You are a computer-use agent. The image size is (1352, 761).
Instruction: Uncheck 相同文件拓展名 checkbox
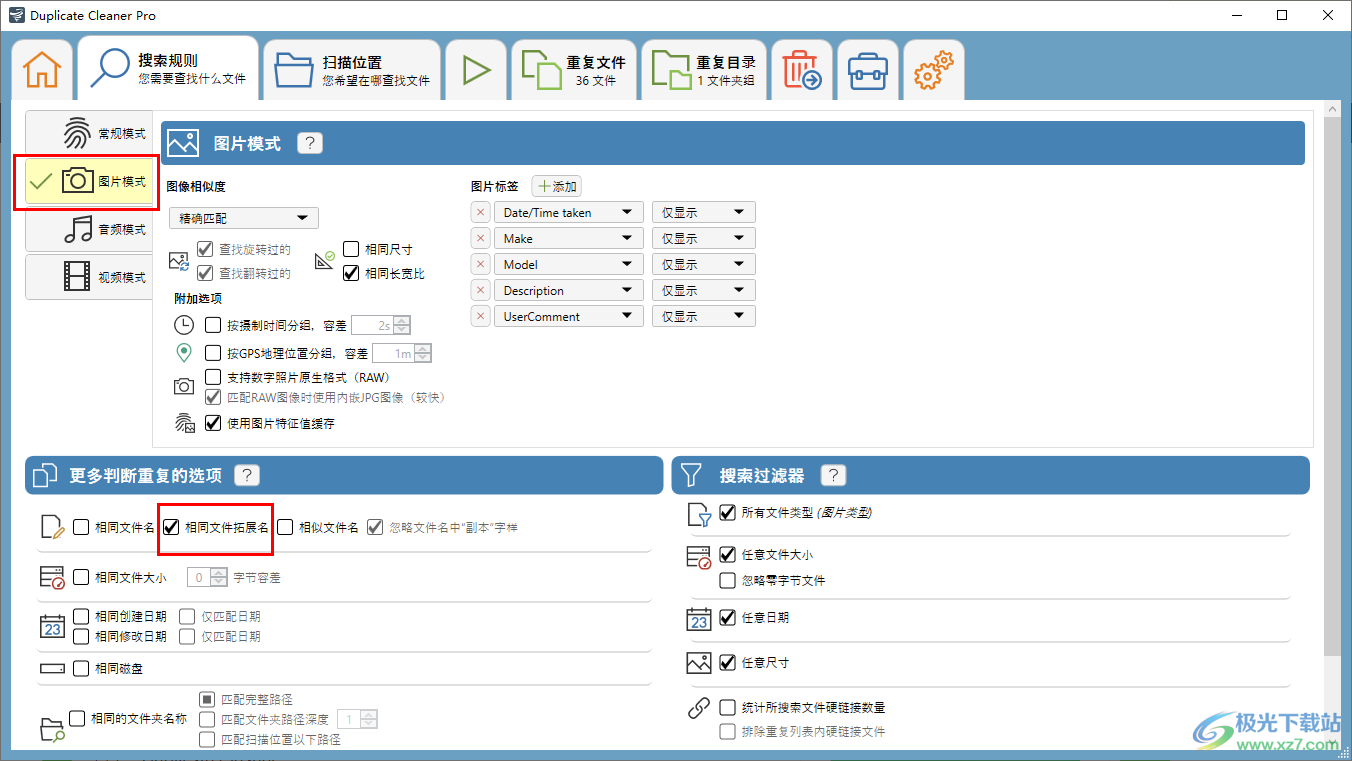click(x=171, y=527)
